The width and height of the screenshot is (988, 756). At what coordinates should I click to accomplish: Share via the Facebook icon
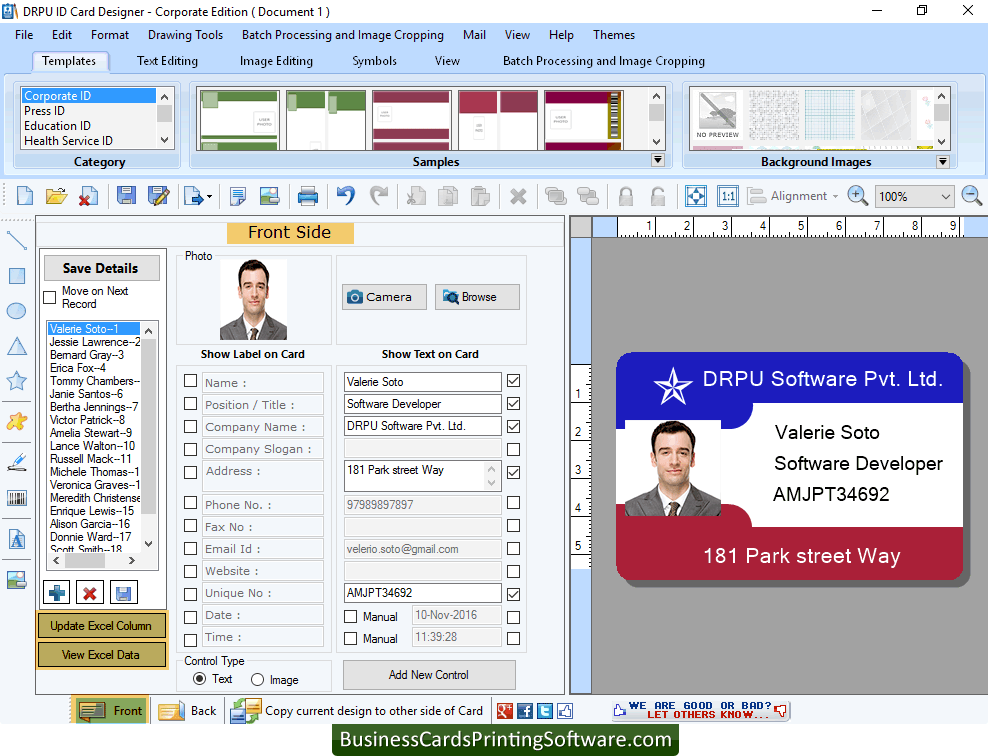point(525,711)
